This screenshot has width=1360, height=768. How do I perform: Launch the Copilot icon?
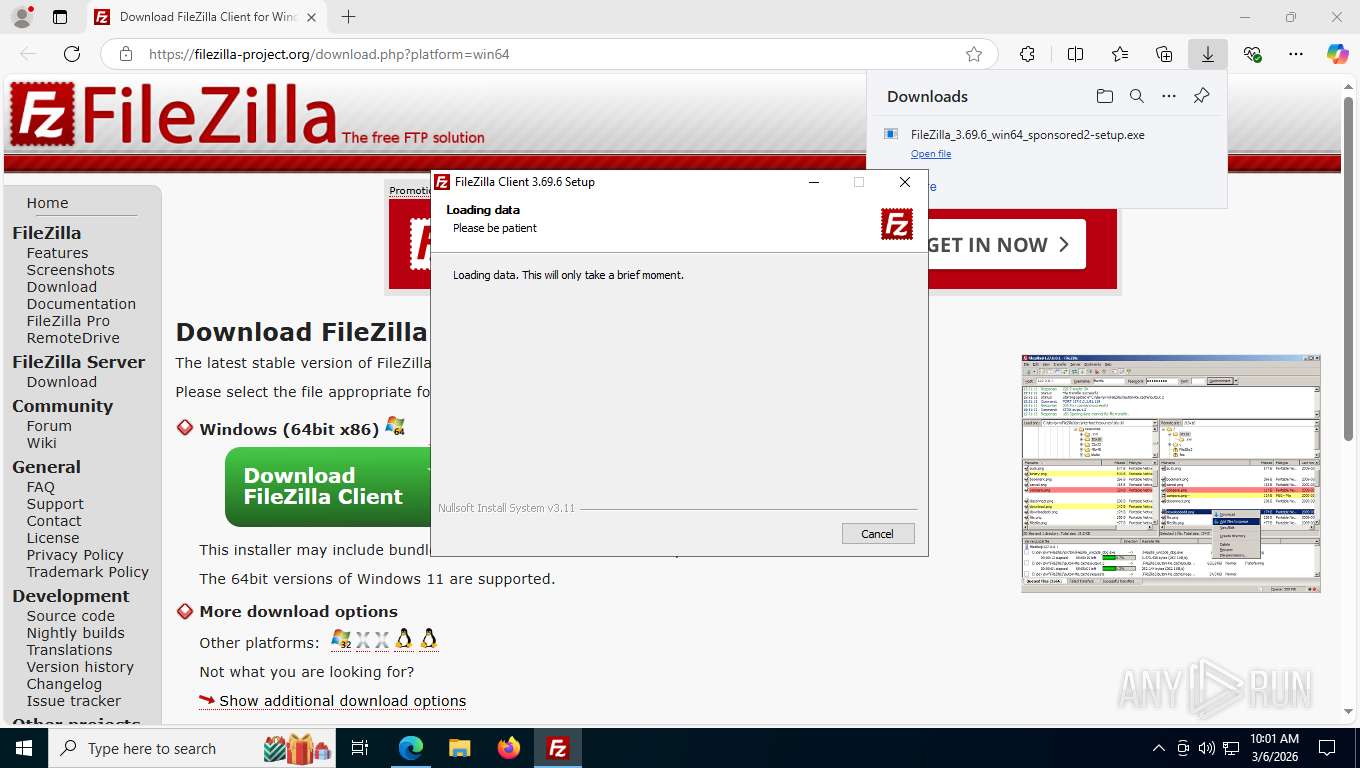(1338, 54)
